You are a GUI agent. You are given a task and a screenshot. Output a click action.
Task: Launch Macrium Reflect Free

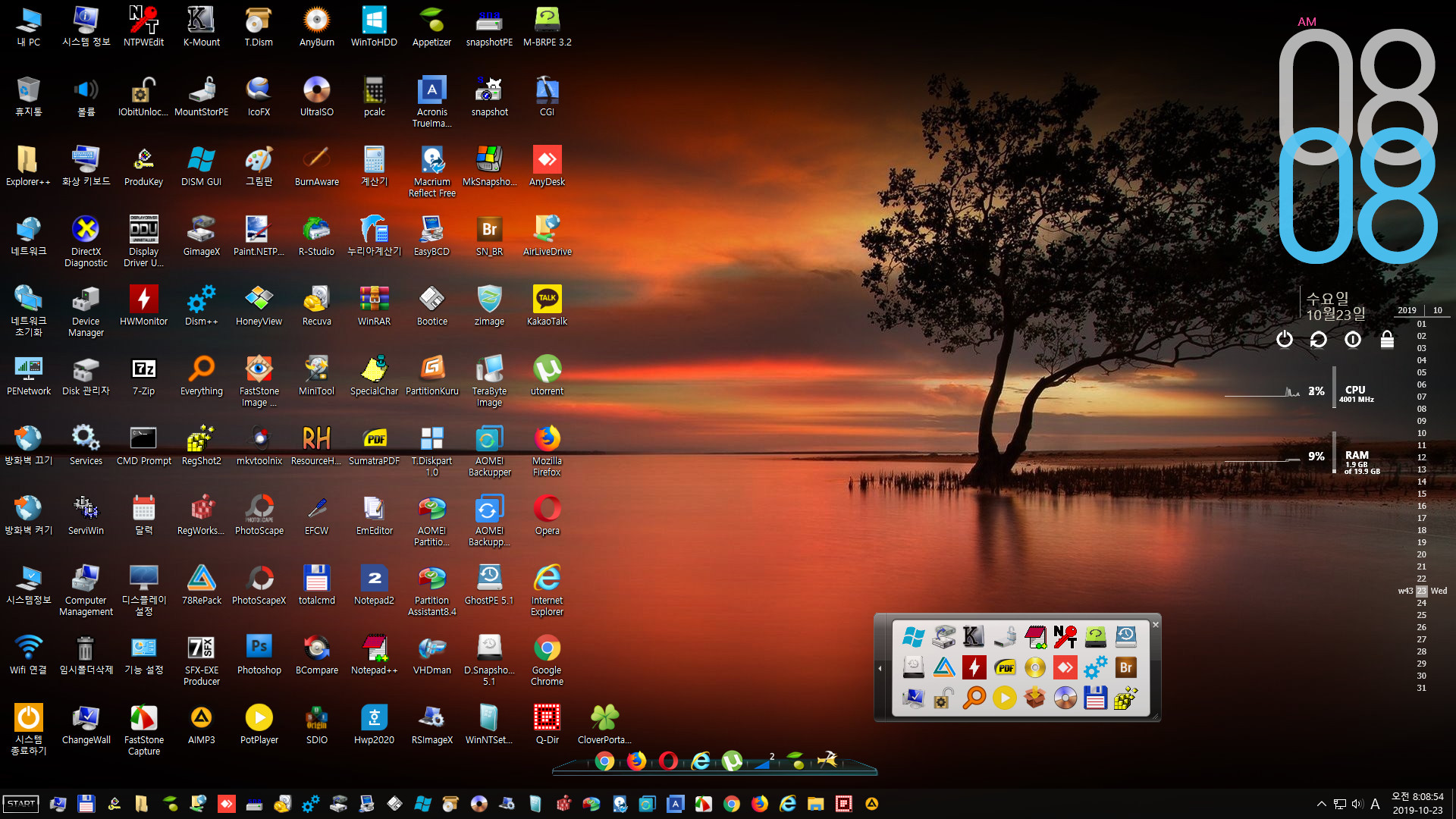431,171
